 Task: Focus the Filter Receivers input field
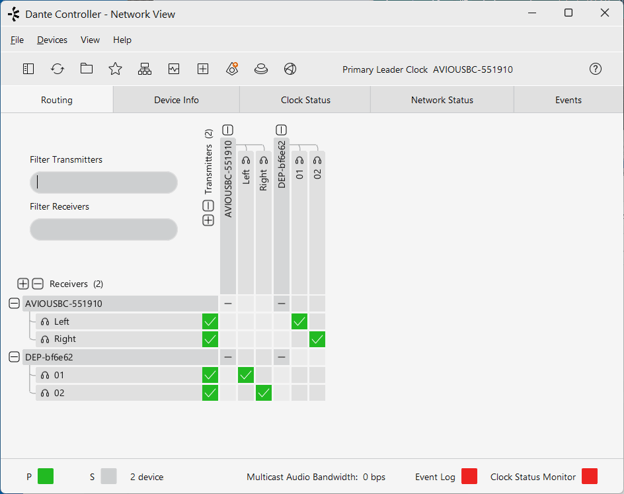(103, 229)
